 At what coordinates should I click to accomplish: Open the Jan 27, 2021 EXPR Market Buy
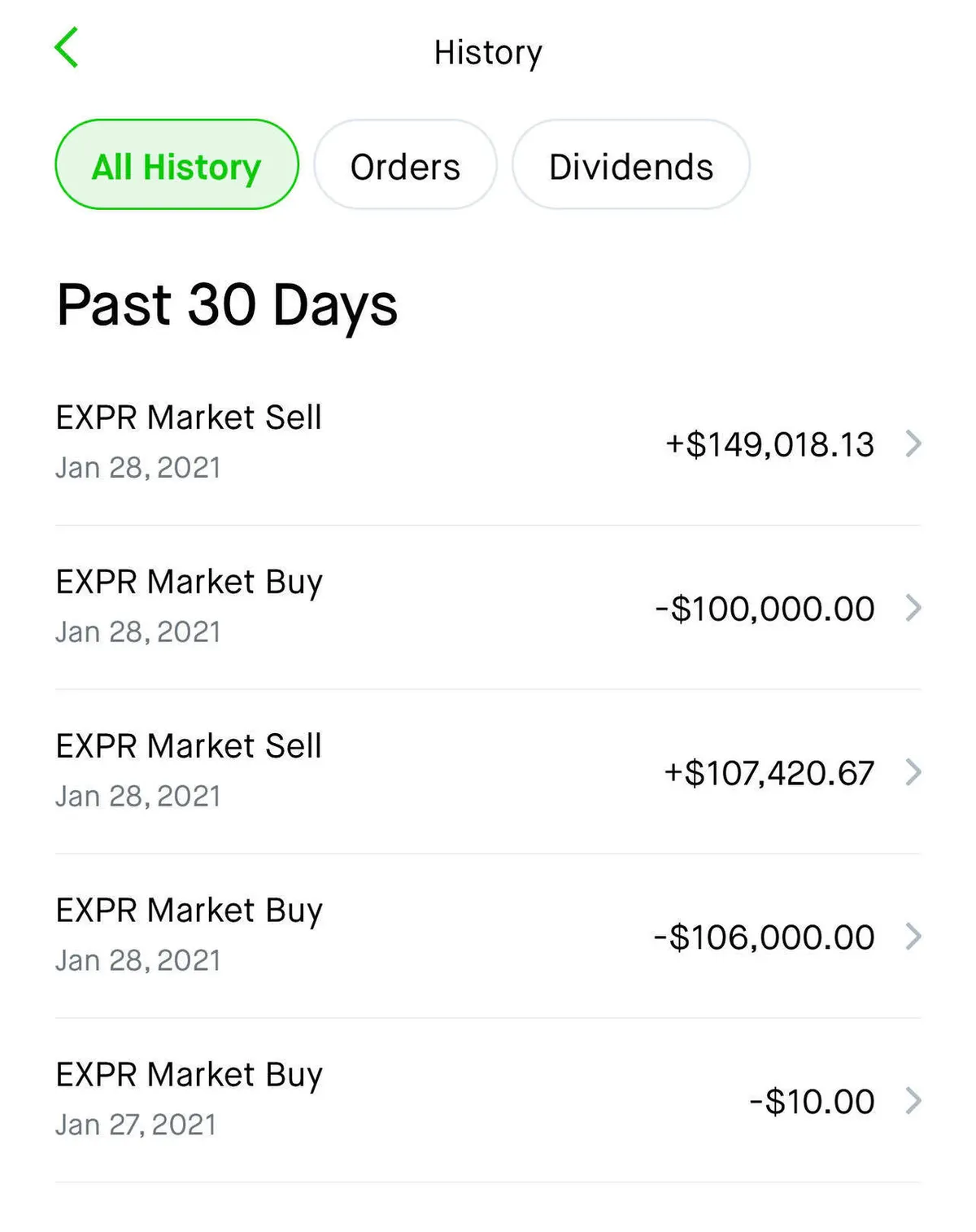click(189, 1076)
